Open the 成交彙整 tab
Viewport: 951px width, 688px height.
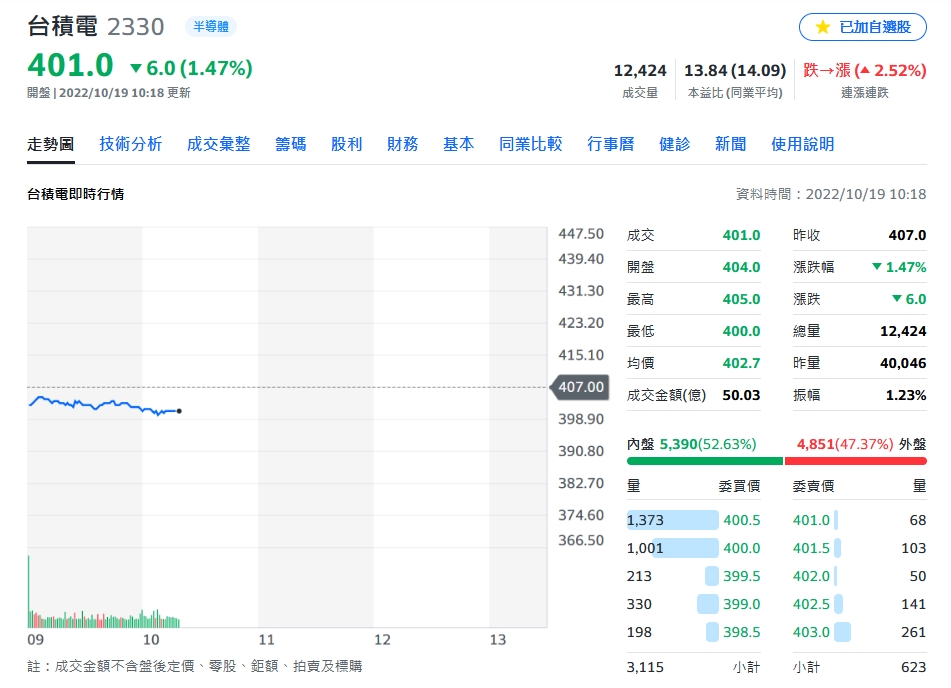pyautogui.click(x=218, y=144)
